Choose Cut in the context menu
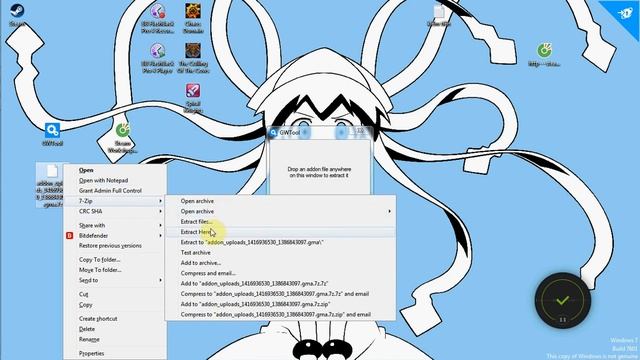Screen dimensions: 640x360 pyautogui.click(x=84, y=294)
